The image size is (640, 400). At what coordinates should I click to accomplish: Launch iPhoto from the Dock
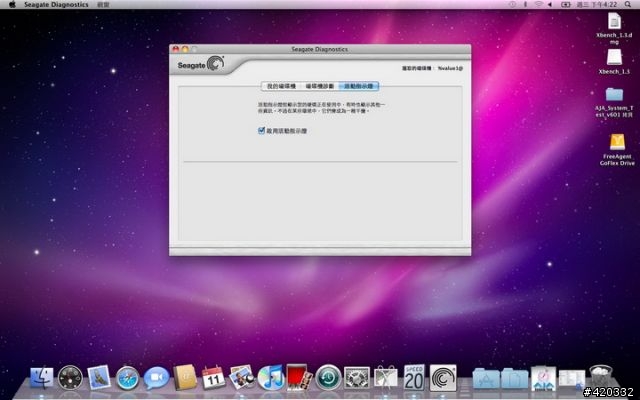pos(242,378)
